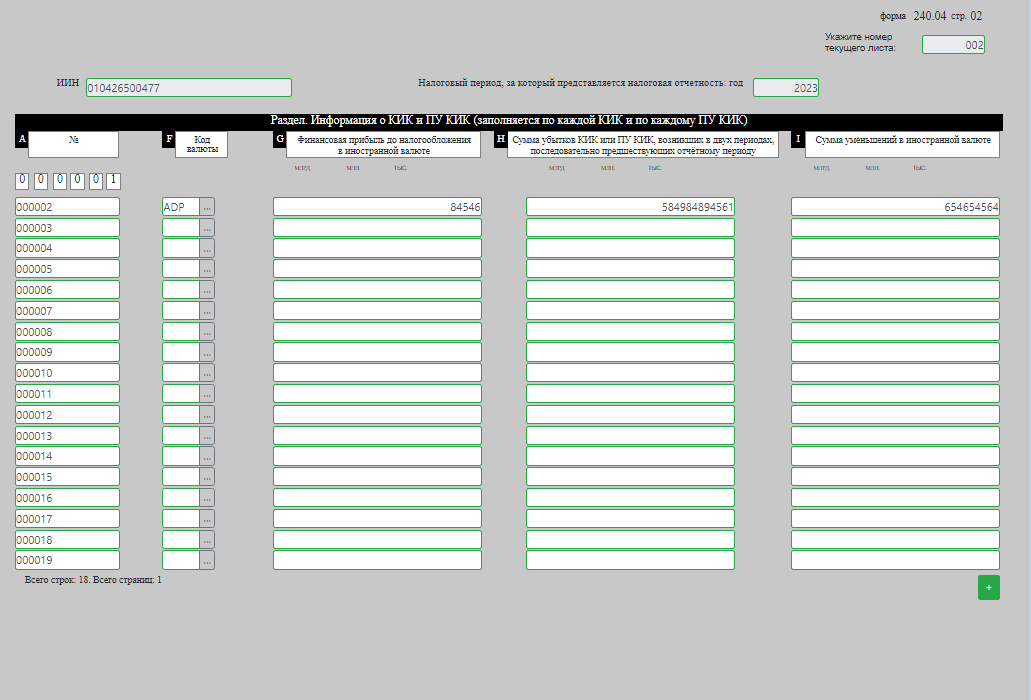Click currency code text field in row 000006
This screenshot has height=700, width=1031.
point(181,290)
